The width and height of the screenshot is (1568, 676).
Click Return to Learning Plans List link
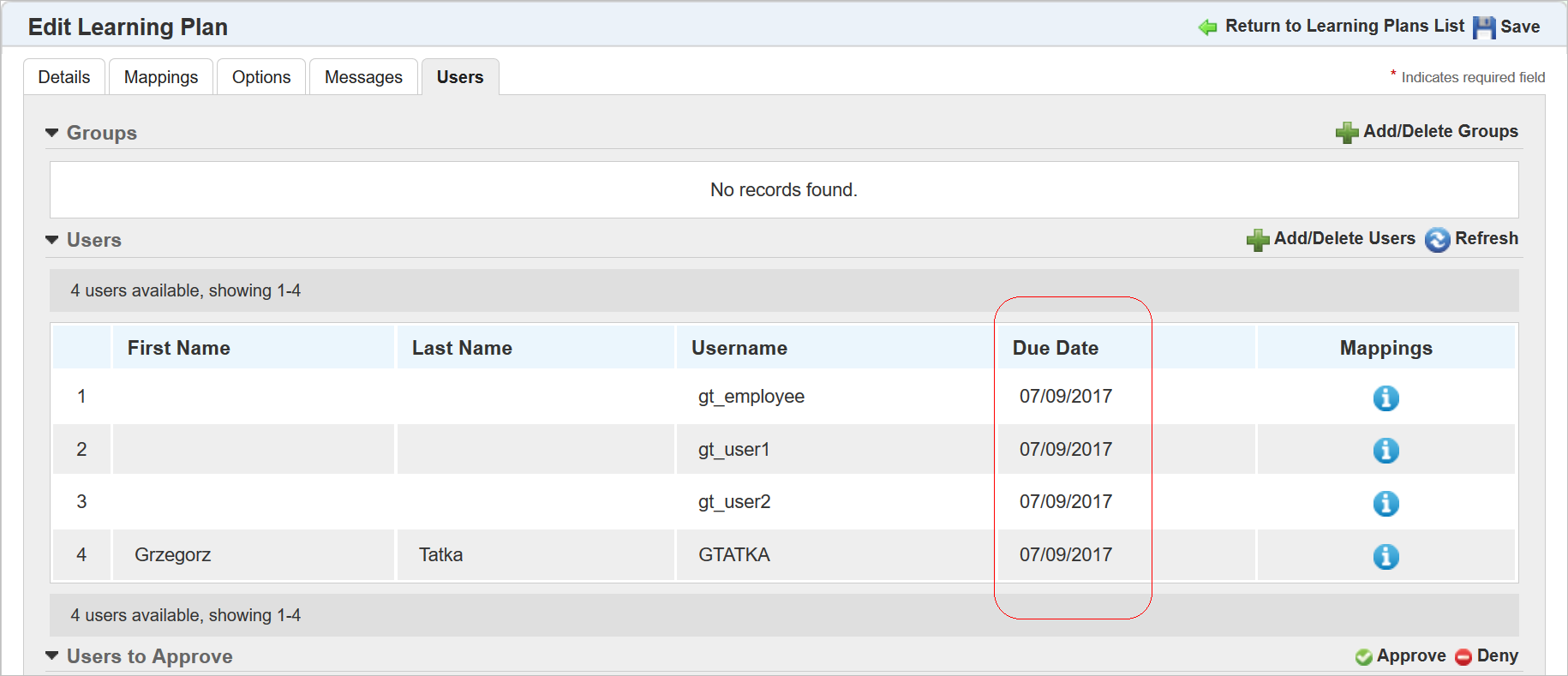coord(1344,27)
